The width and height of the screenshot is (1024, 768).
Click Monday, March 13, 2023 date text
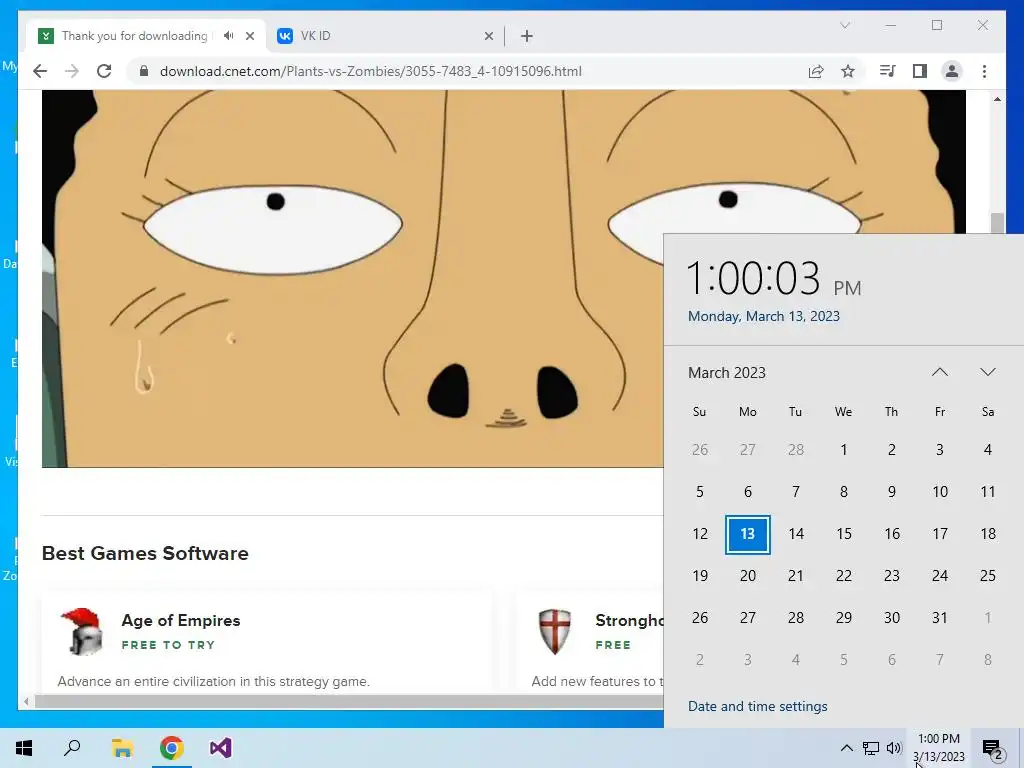[x=763, y=316]
